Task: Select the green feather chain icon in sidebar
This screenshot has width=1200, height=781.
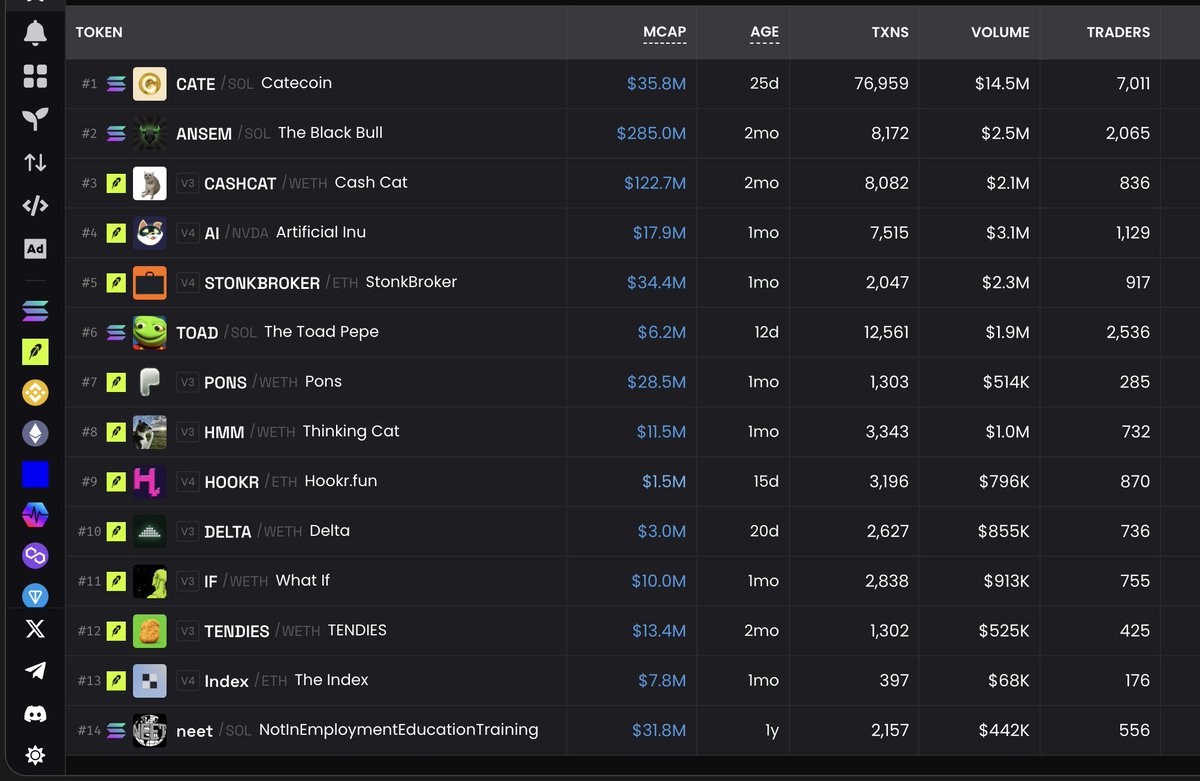Action: tap(35, 351)
